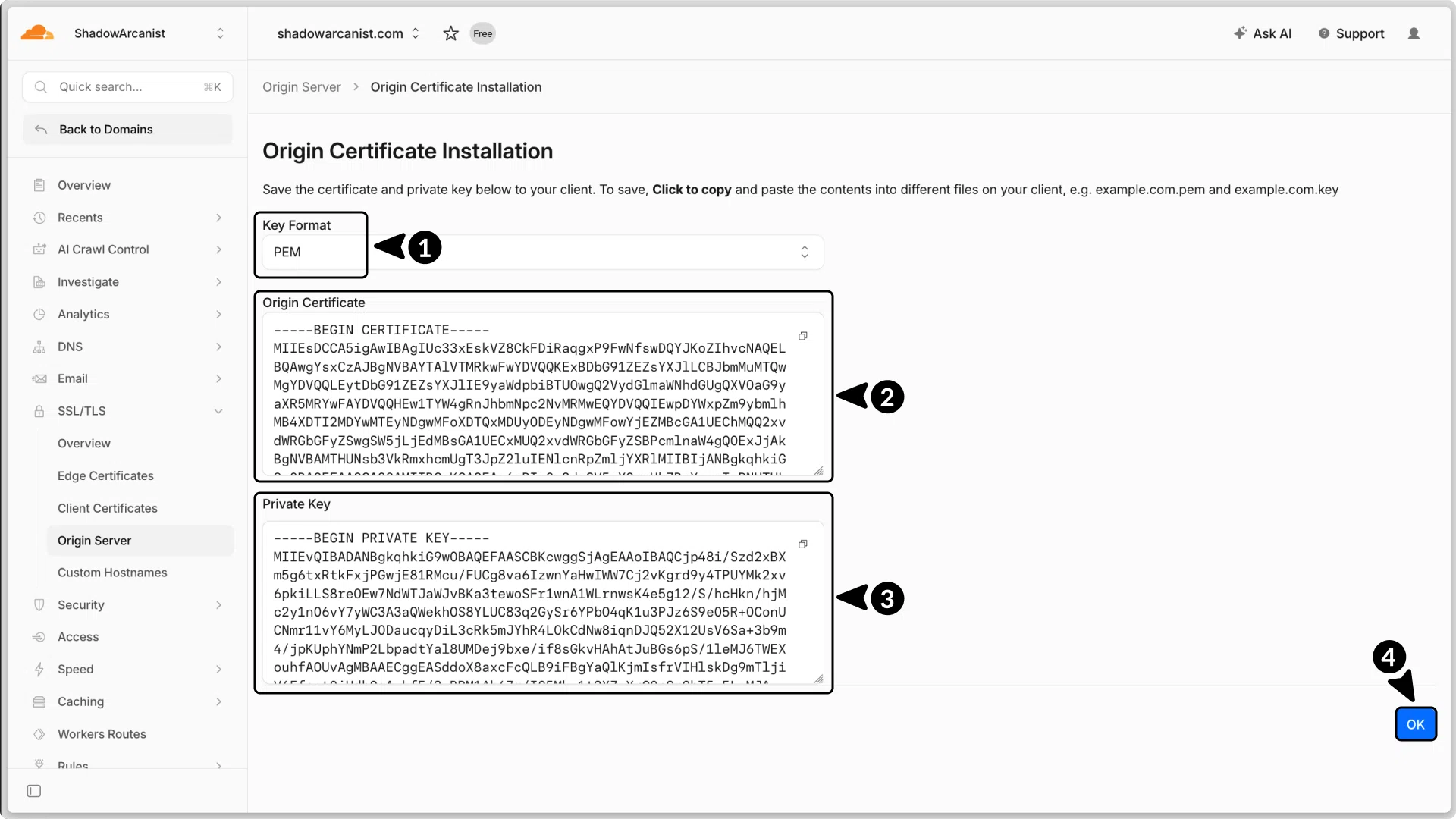Expand the Investigate section chevron
1456x819 pixels.
[x=218, y=282]
